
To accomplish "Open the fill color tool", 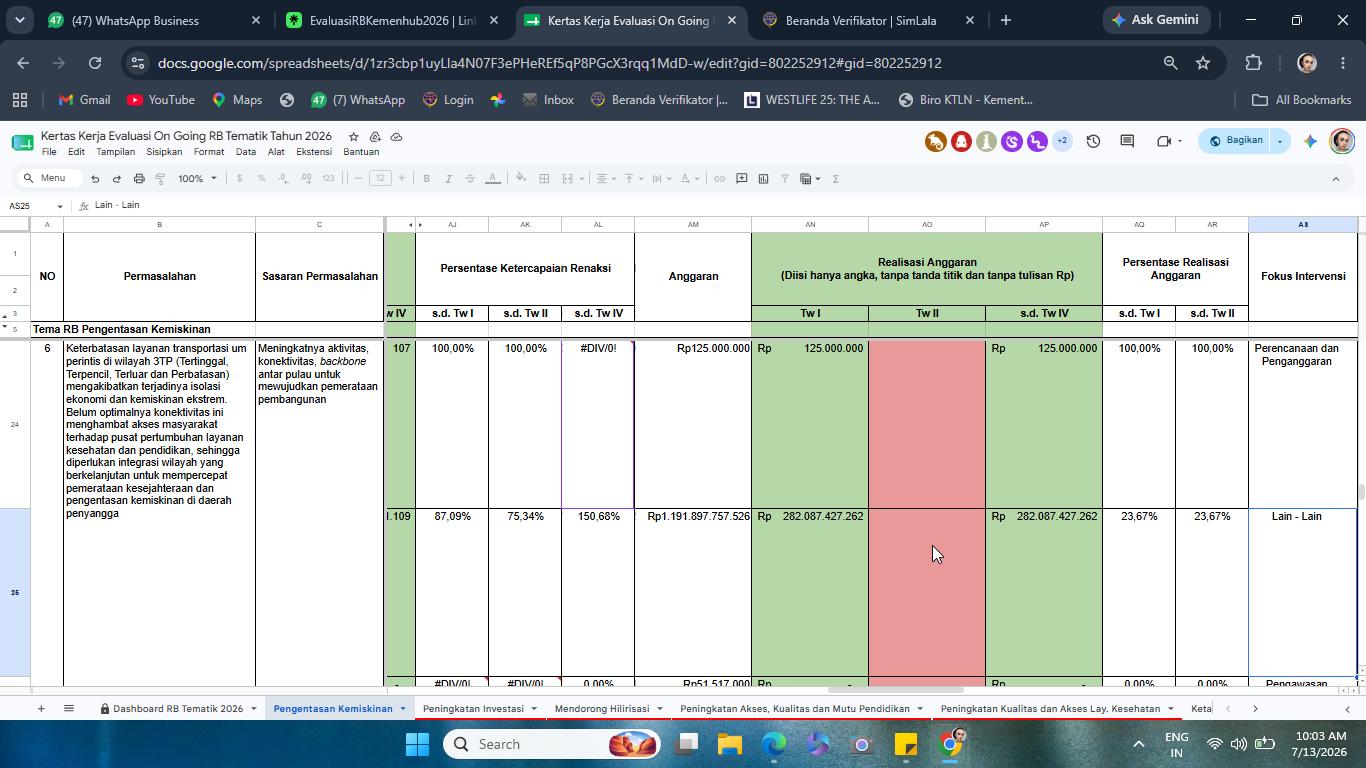I will coord(520,178).
